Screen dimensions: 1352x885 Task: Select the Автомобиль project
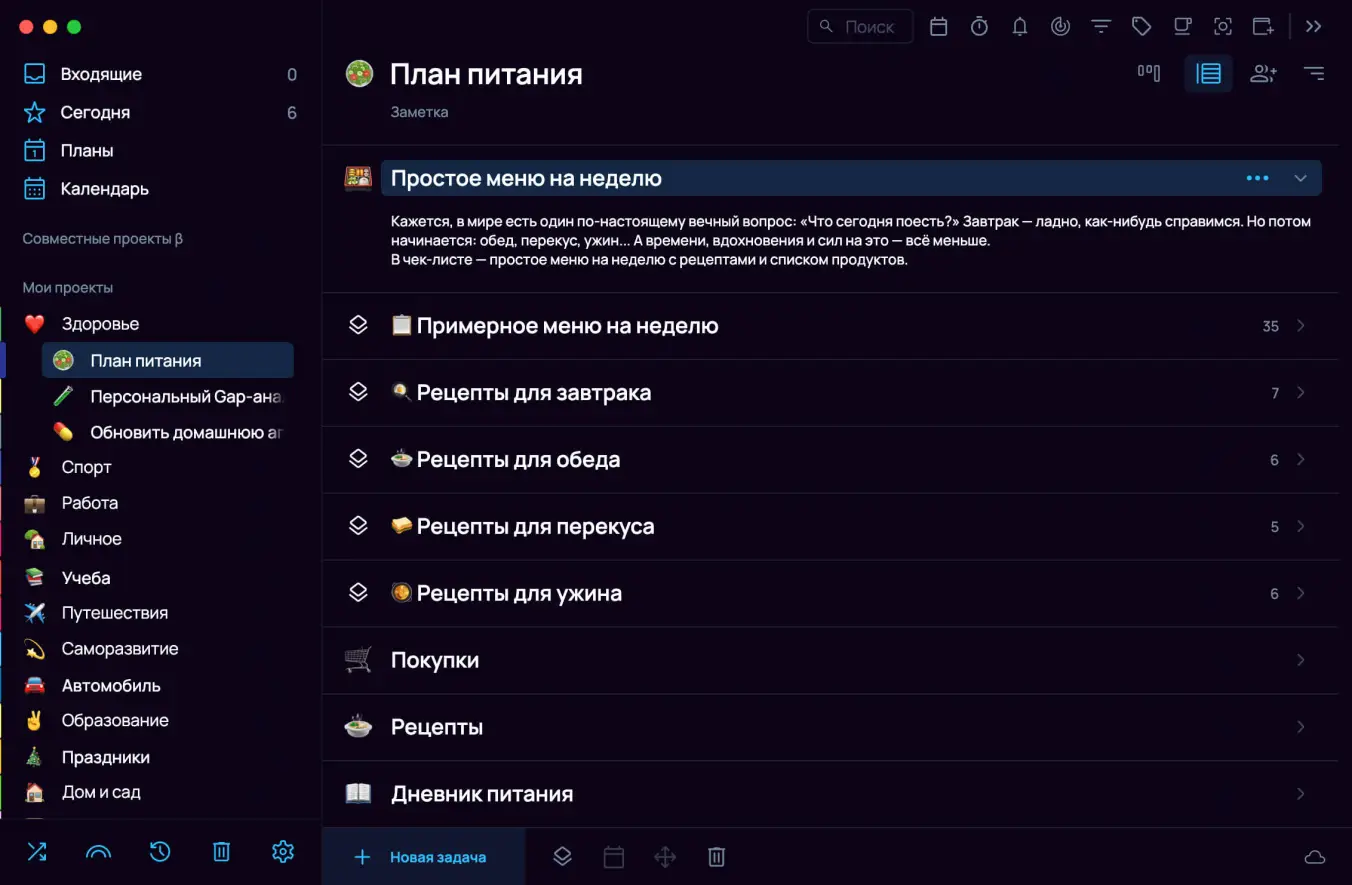pos(160,686)
